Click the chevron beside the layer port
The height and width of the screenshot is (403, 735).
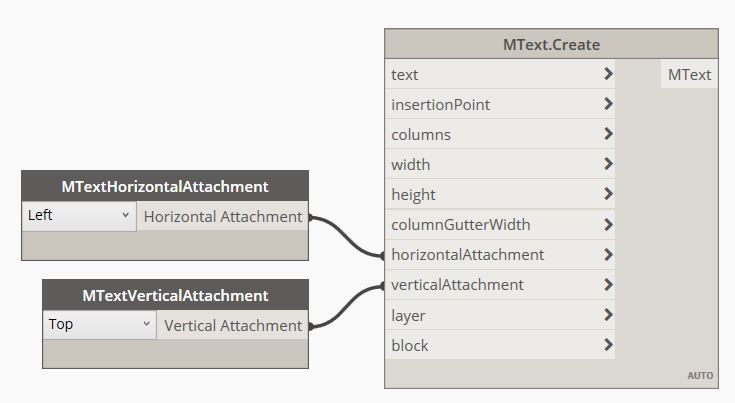(608, 315)
